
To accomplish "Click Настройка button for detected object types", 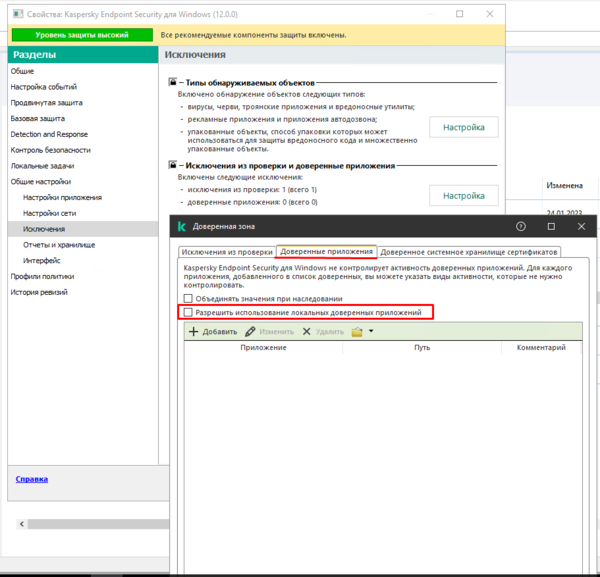I will pyautogui.click(x=463, y=127).
